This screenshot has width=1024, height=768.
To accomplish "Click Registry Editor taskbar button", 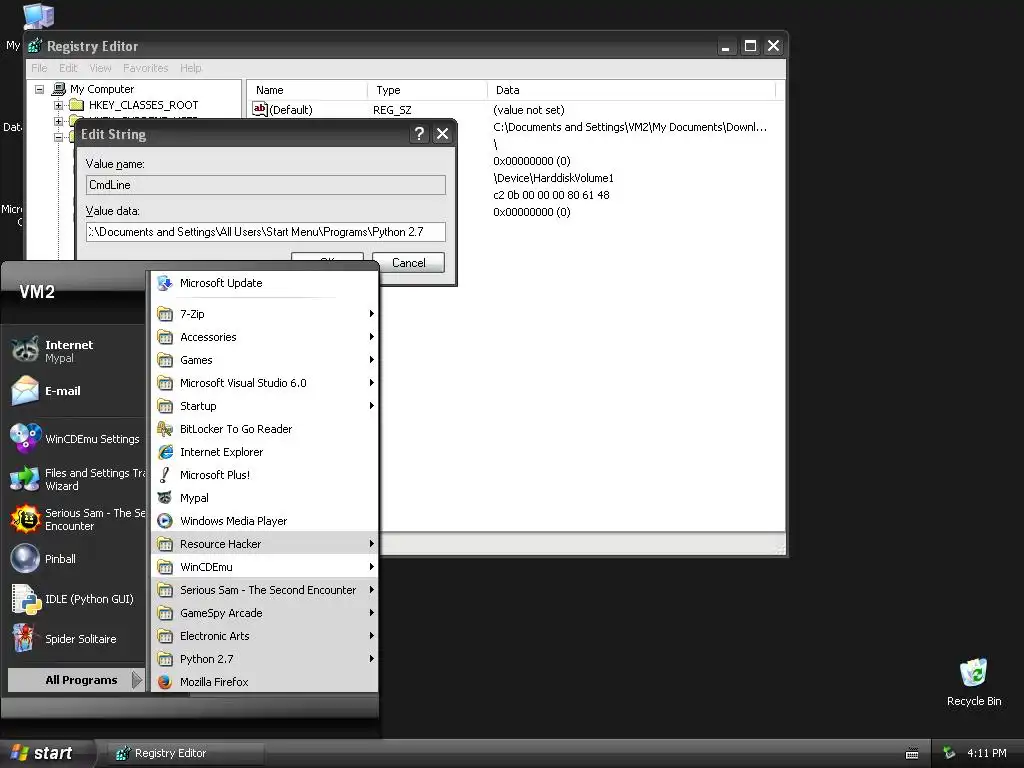I will click(x=183, y=753).
